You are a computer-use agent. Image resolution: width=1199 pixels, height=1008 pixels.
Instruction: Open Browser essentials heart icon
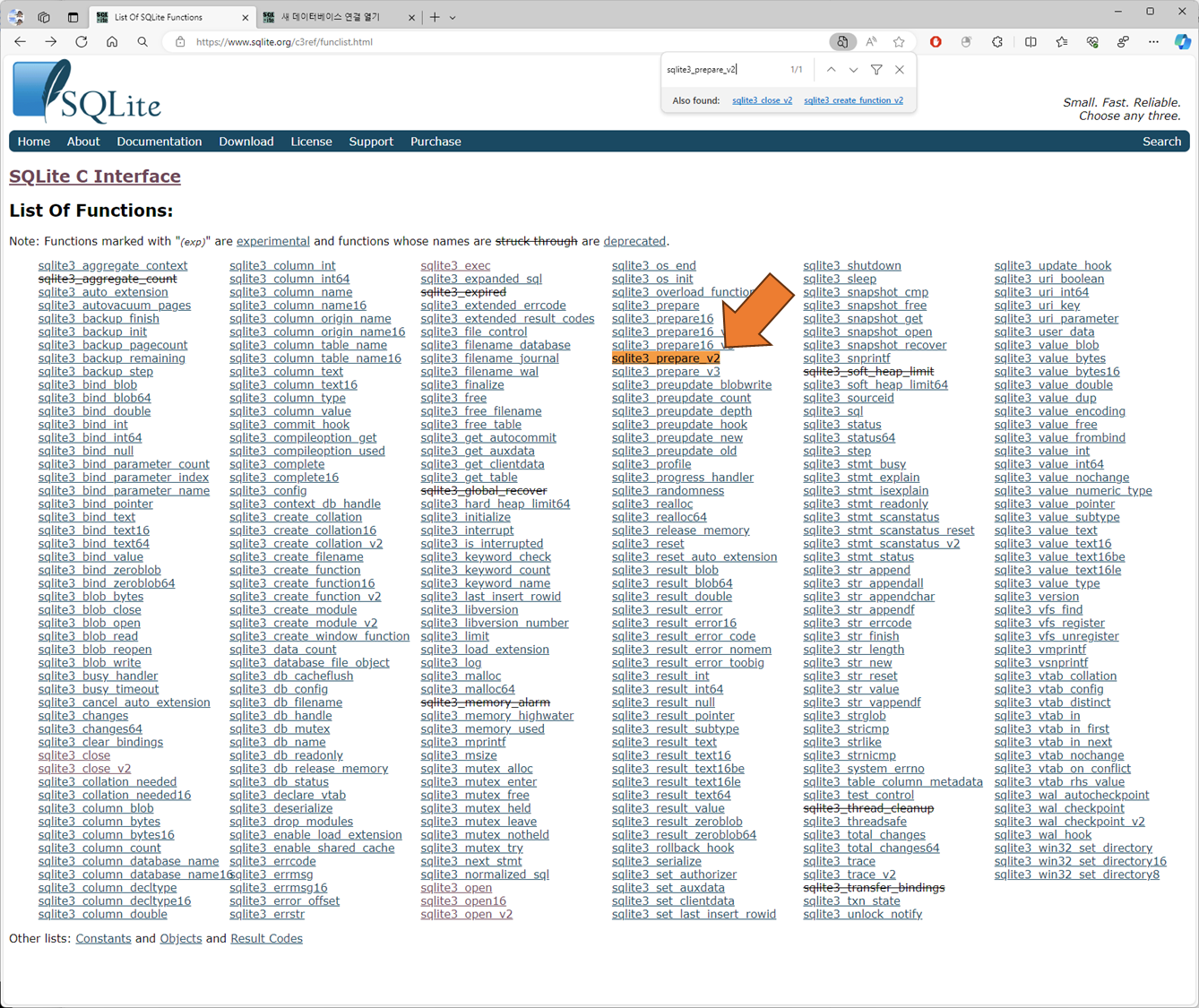click(x=1092, y=42)
